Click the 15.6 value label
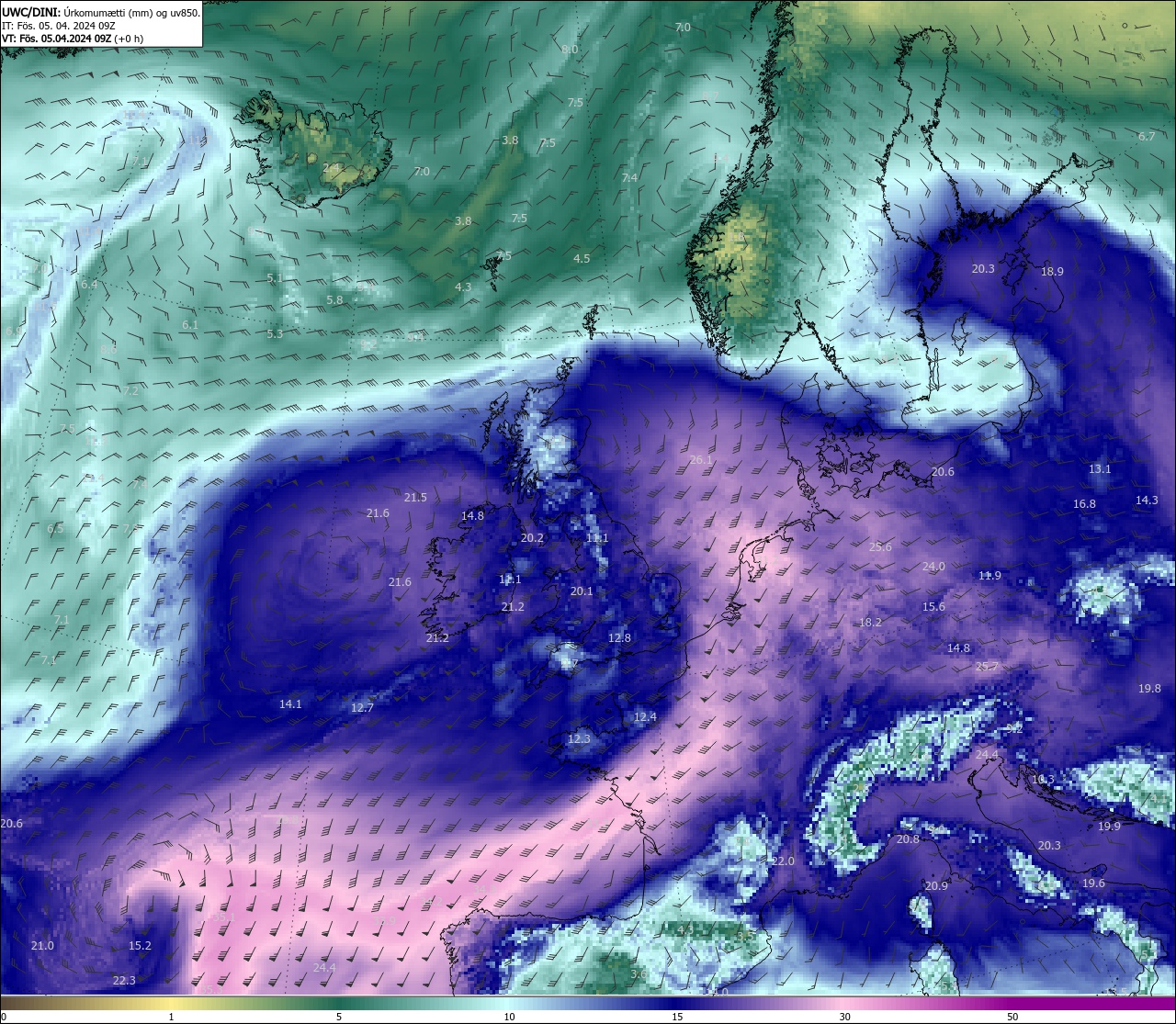The image size is (1176, 1024). click(x=933, y=606)
